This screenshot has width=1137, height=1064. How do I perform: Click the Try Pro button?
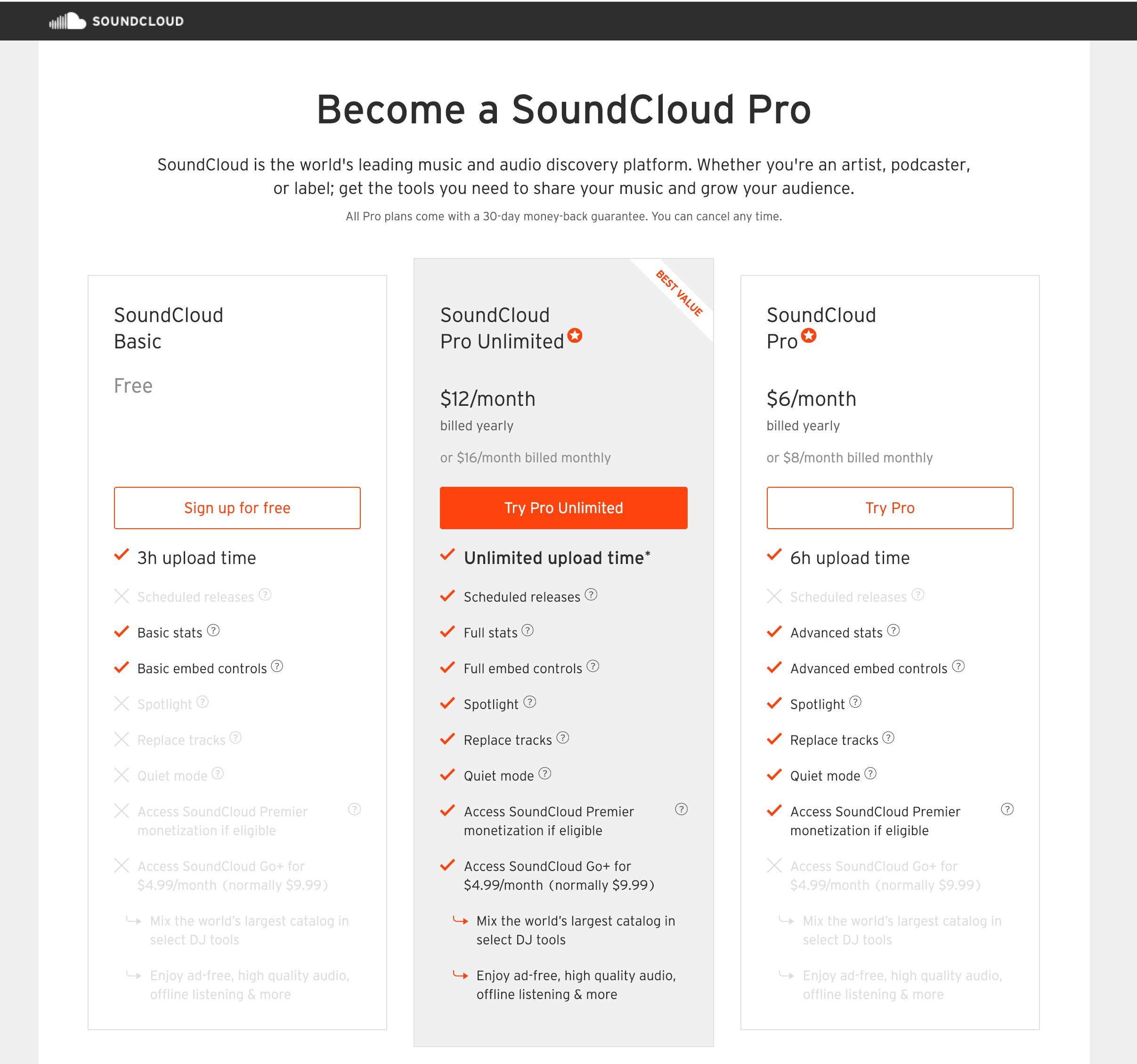click(889, 508)
